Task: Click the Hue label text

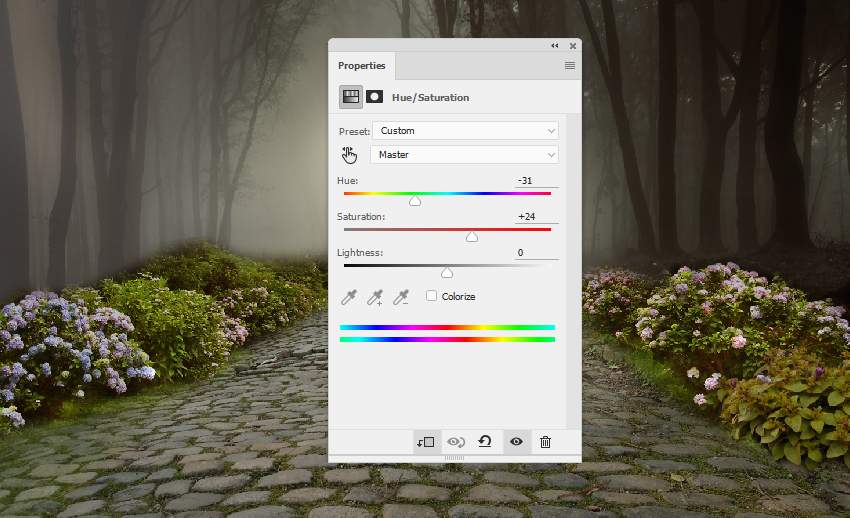Action: pyautogui.click(x=347, y=180)
